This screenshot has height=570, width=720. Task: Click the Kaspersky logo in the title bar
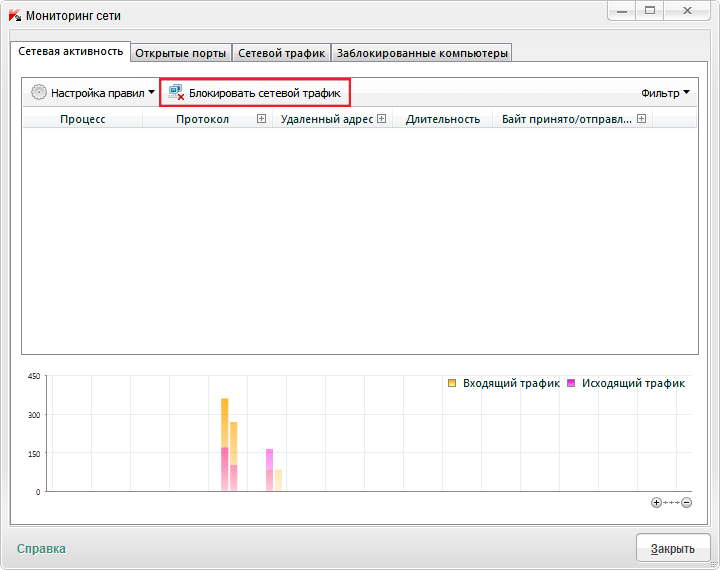point(15,16)
